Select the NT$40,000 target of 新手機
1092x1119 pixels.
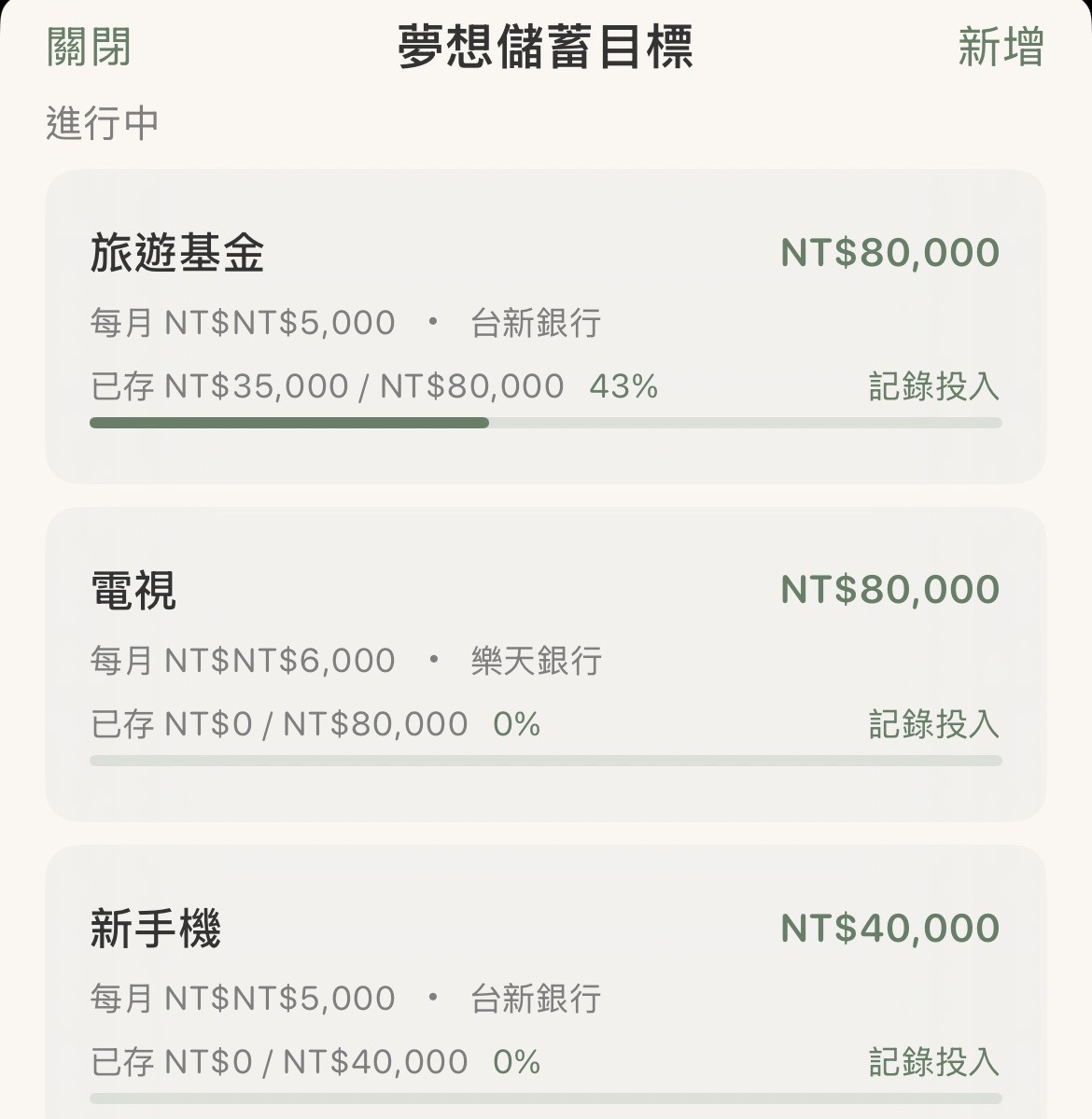[889, 928]
